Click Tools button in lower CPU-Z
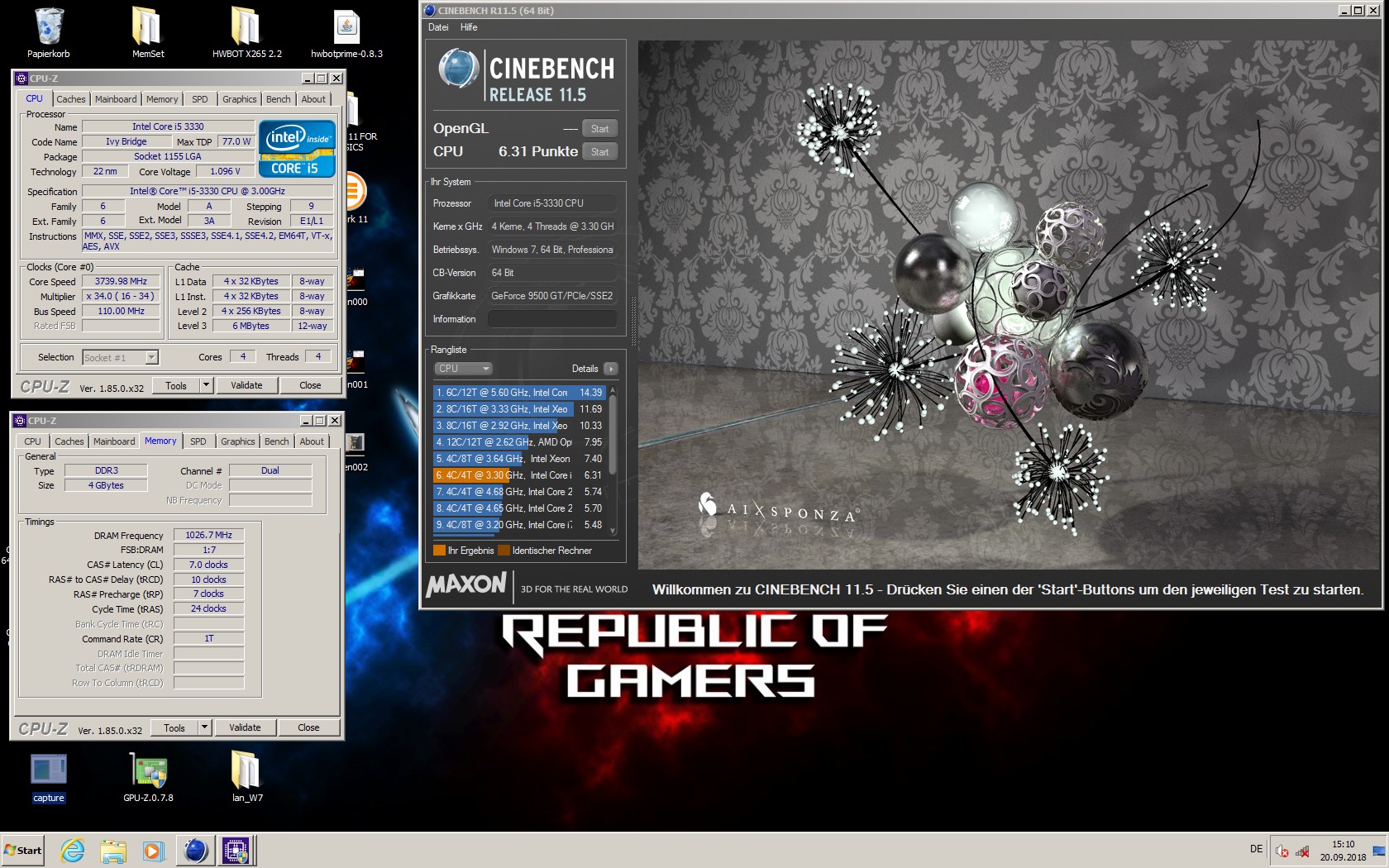This screenshot has width=1389, height=868. point(174,727)
